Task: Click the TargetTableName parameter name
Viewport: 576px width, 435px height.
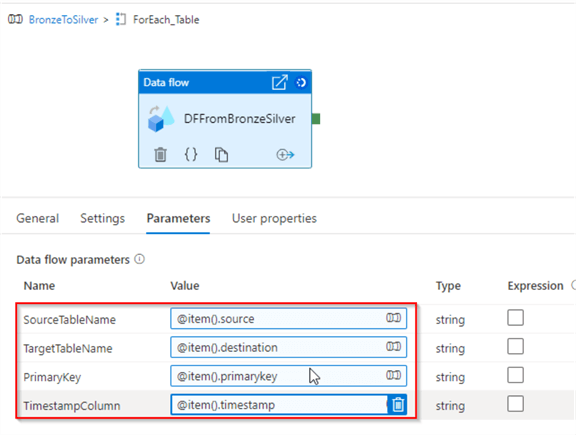Action: click(68, 348)
